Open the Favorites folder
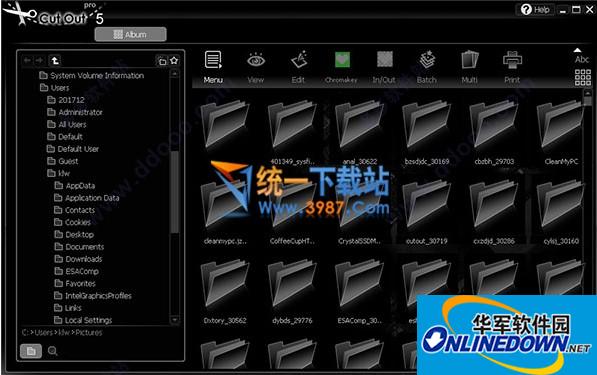597x375 pixels. click(75, 283)
